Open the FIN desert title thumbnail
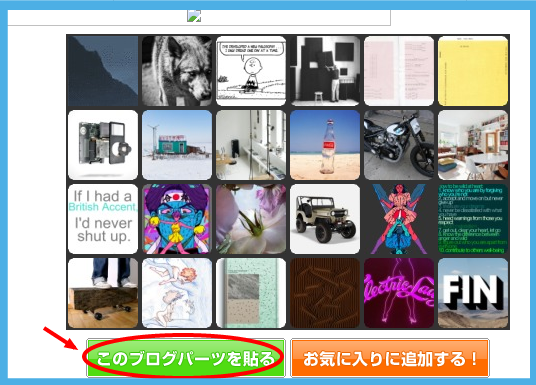The height and width of the screenshot is (385, 536). pyautogui.click(x=473, y=293)
